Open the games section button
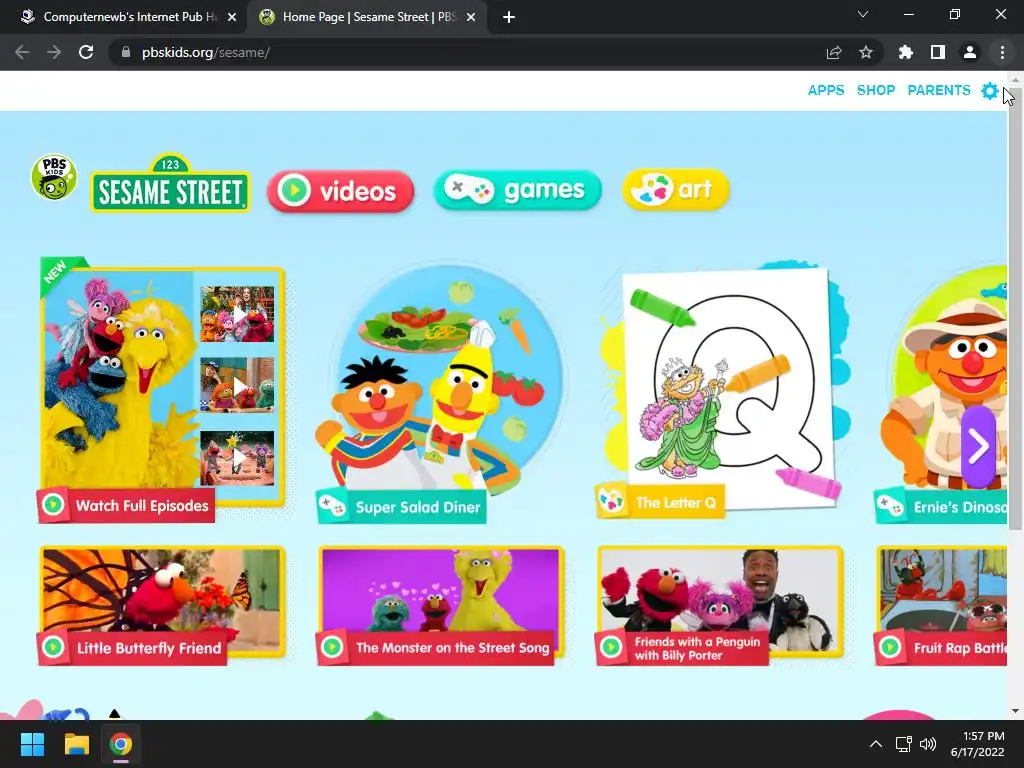This screenshot has height=768, width=1024. [517, 190]
